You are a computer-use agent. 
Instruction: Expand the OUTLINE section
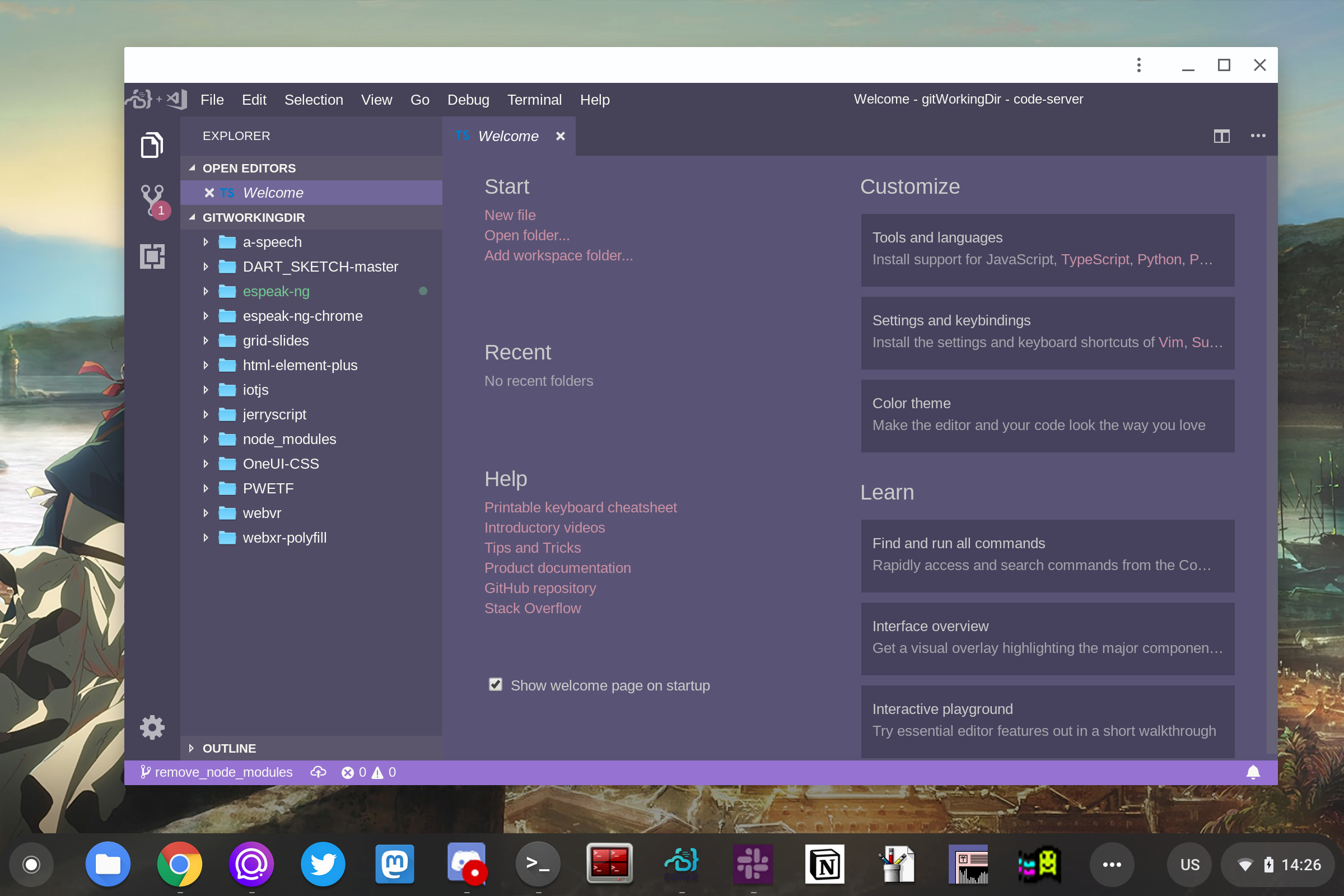(x=229, y=748)
